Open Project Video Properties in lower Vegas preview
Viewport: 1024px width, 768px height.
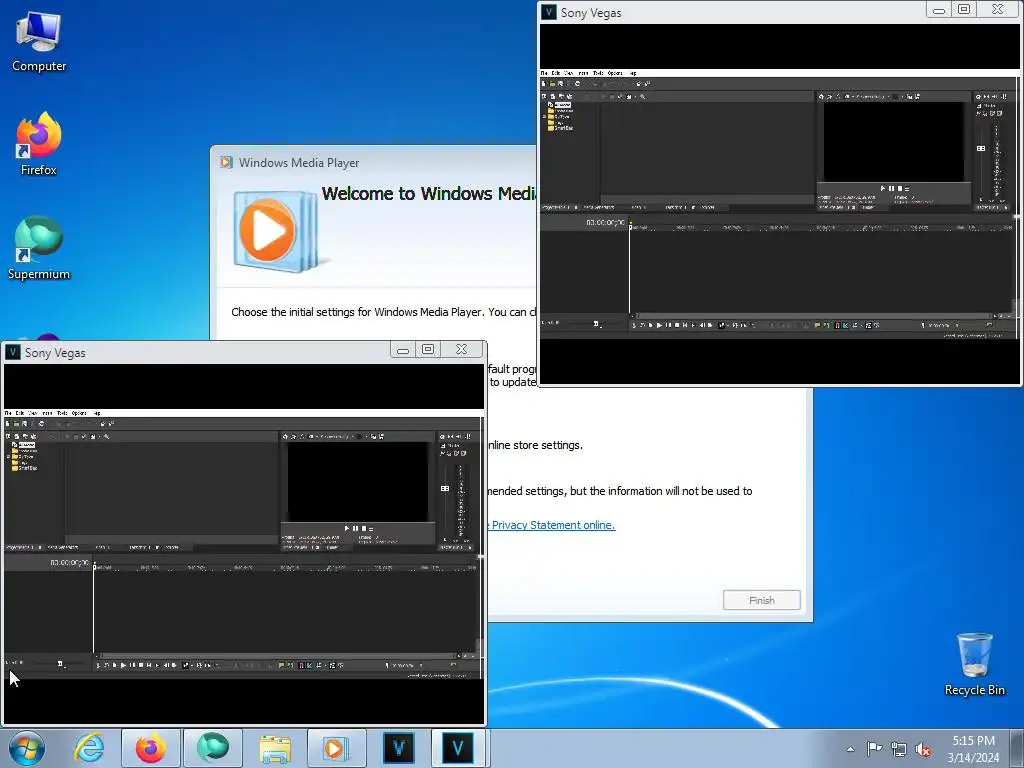pos(285,437)
